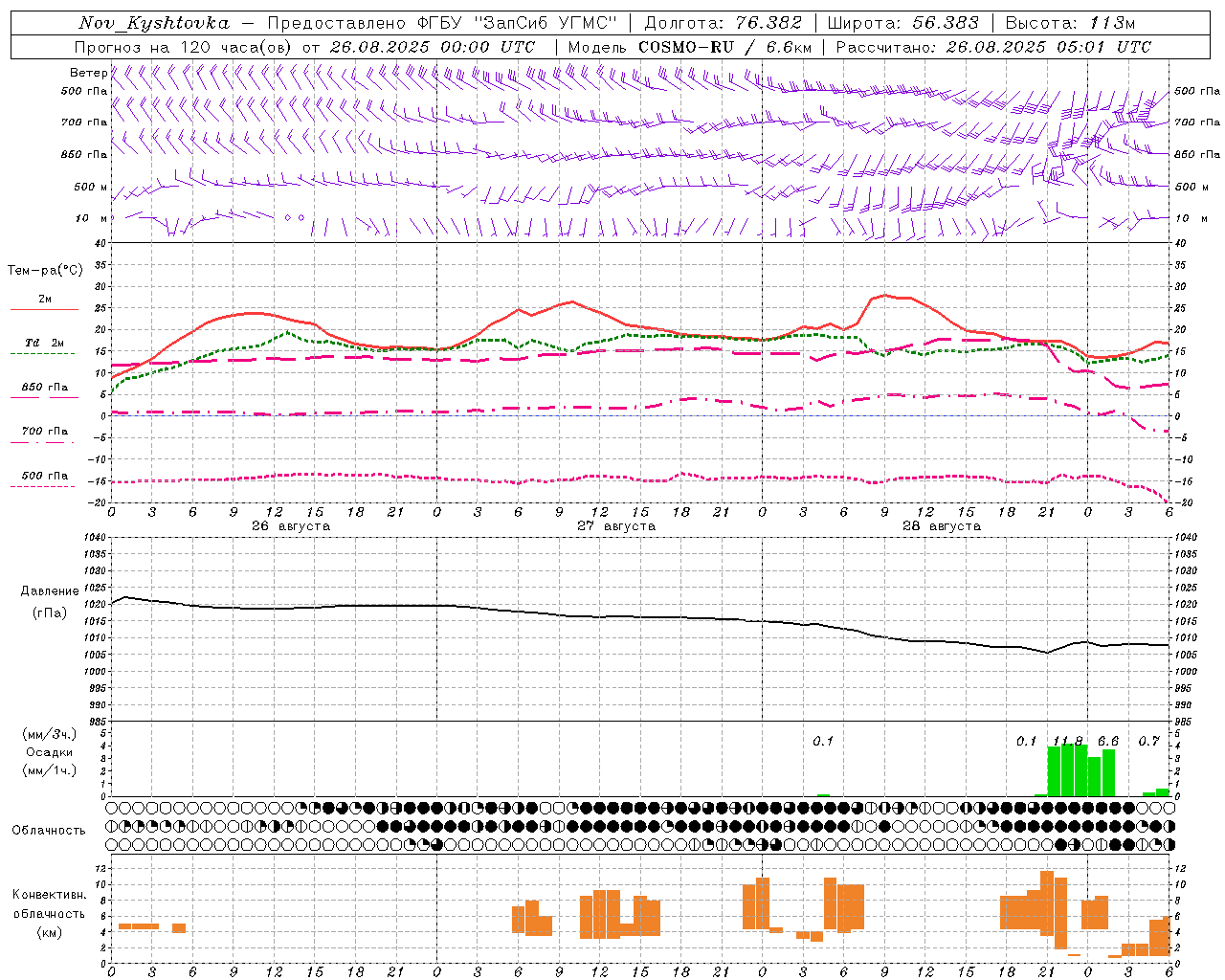
Task: Click the left '1020' pressure axis value
Action: 96,605
